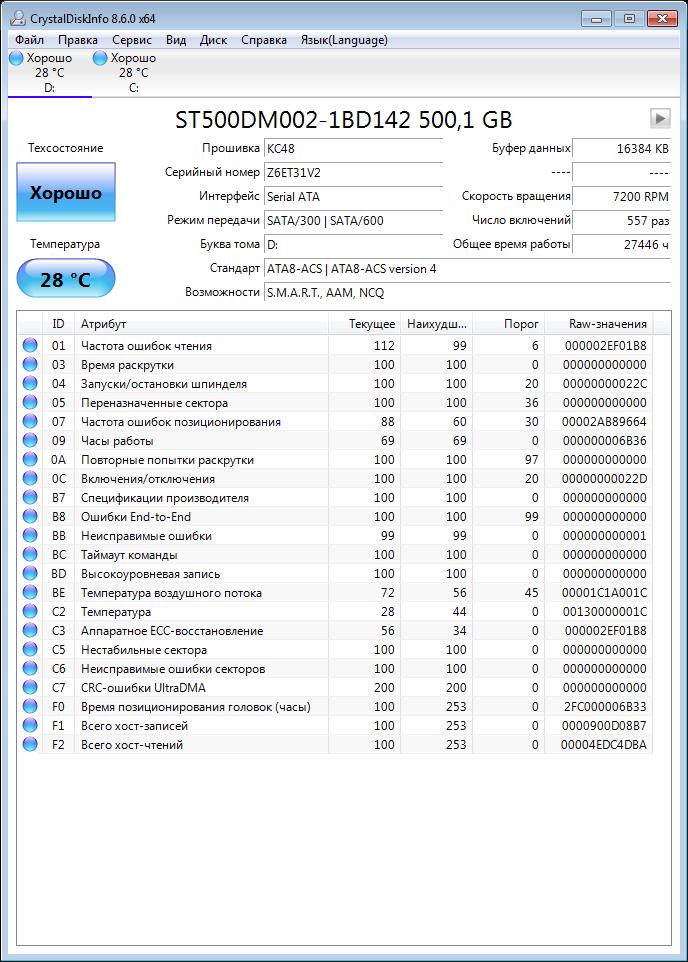688x962 pixels.
Task: Click the Хорошо health status button
Action: click(66, 192)
